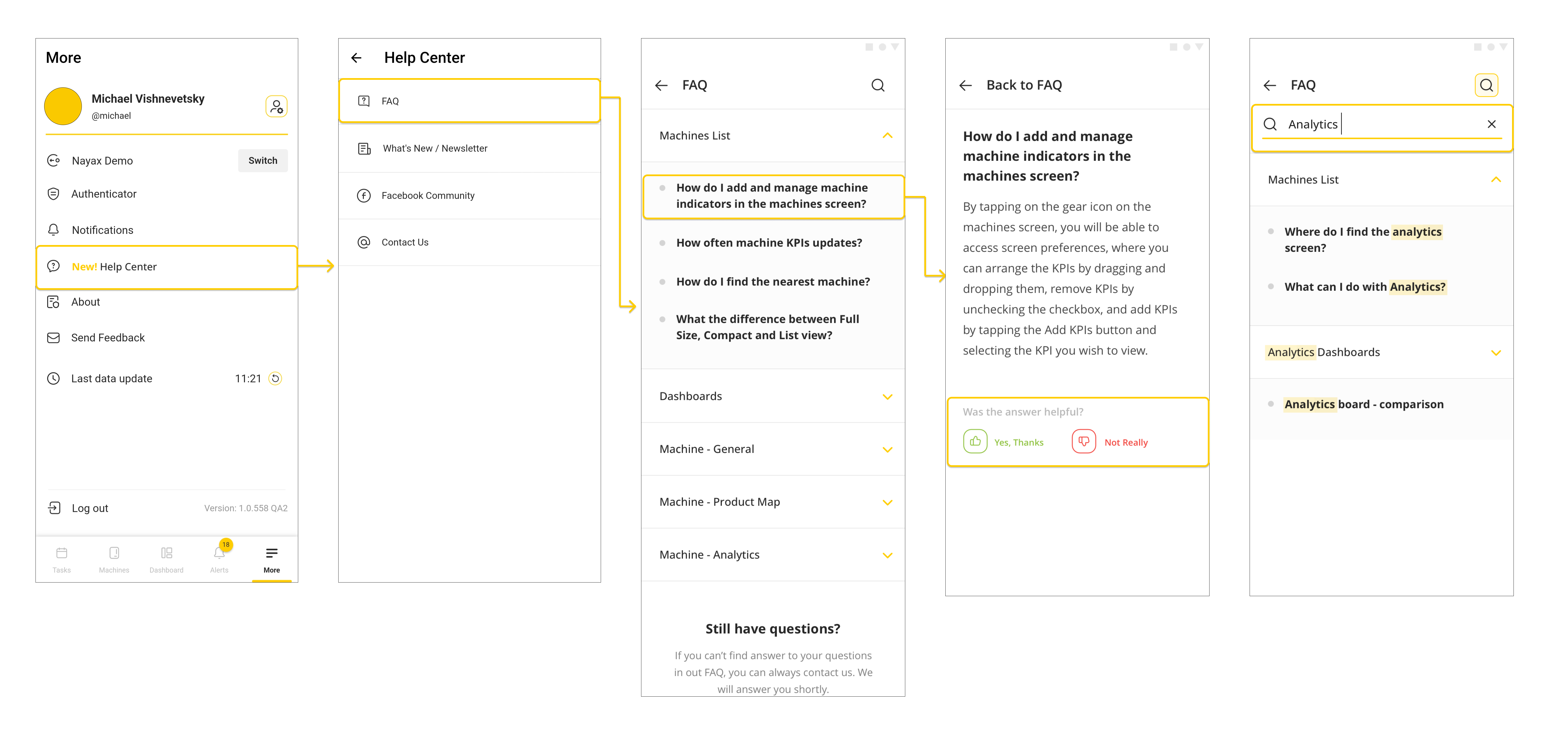The height and width of the screenshot is (737, 1568).
Task: Expand the Dashboards FAQ section
Action: coord(772,397)
